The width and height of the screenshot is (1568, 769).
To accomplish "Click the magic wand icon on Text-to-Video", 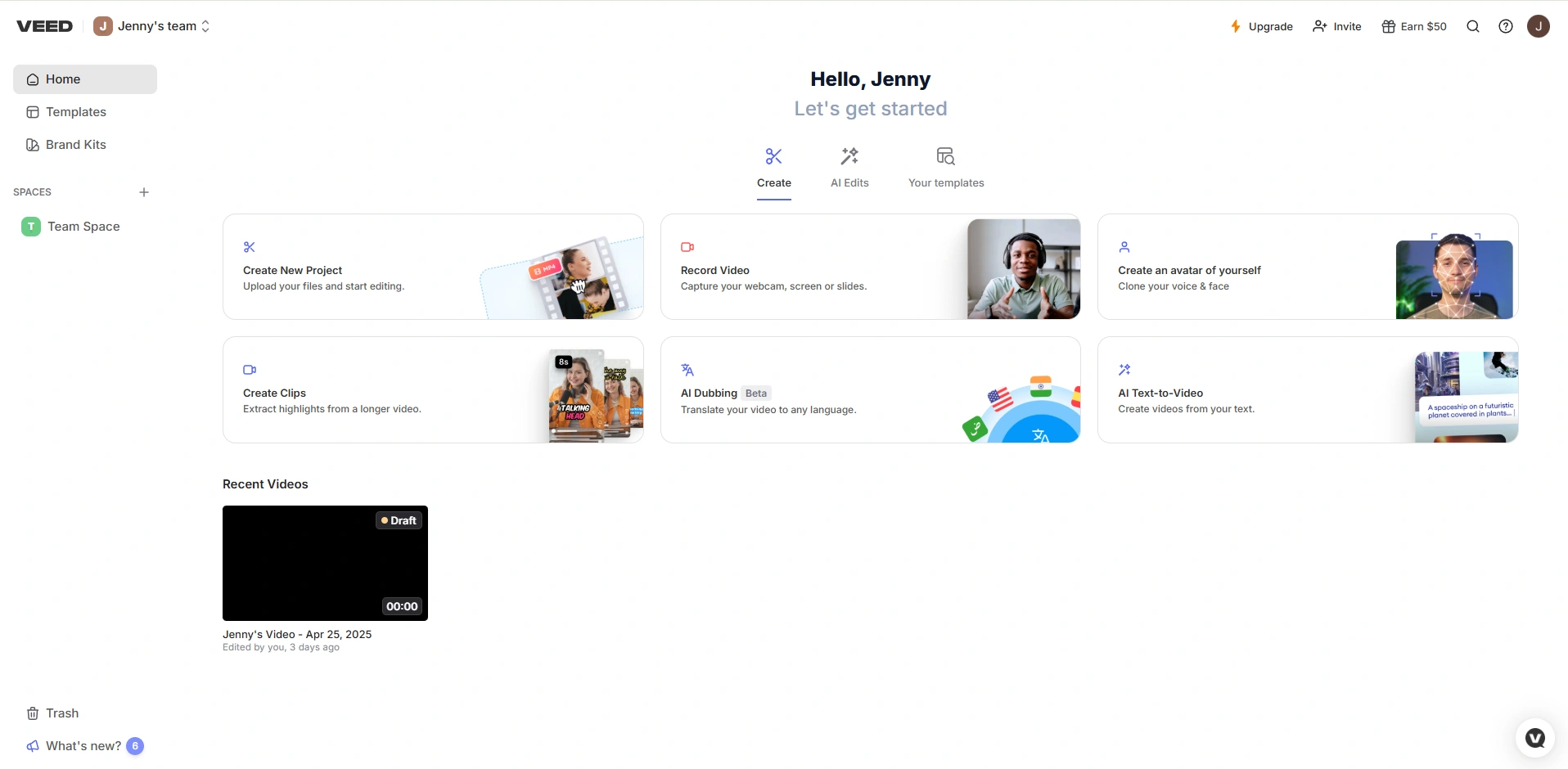I will pyautogui.click(x=1124, y=370).
